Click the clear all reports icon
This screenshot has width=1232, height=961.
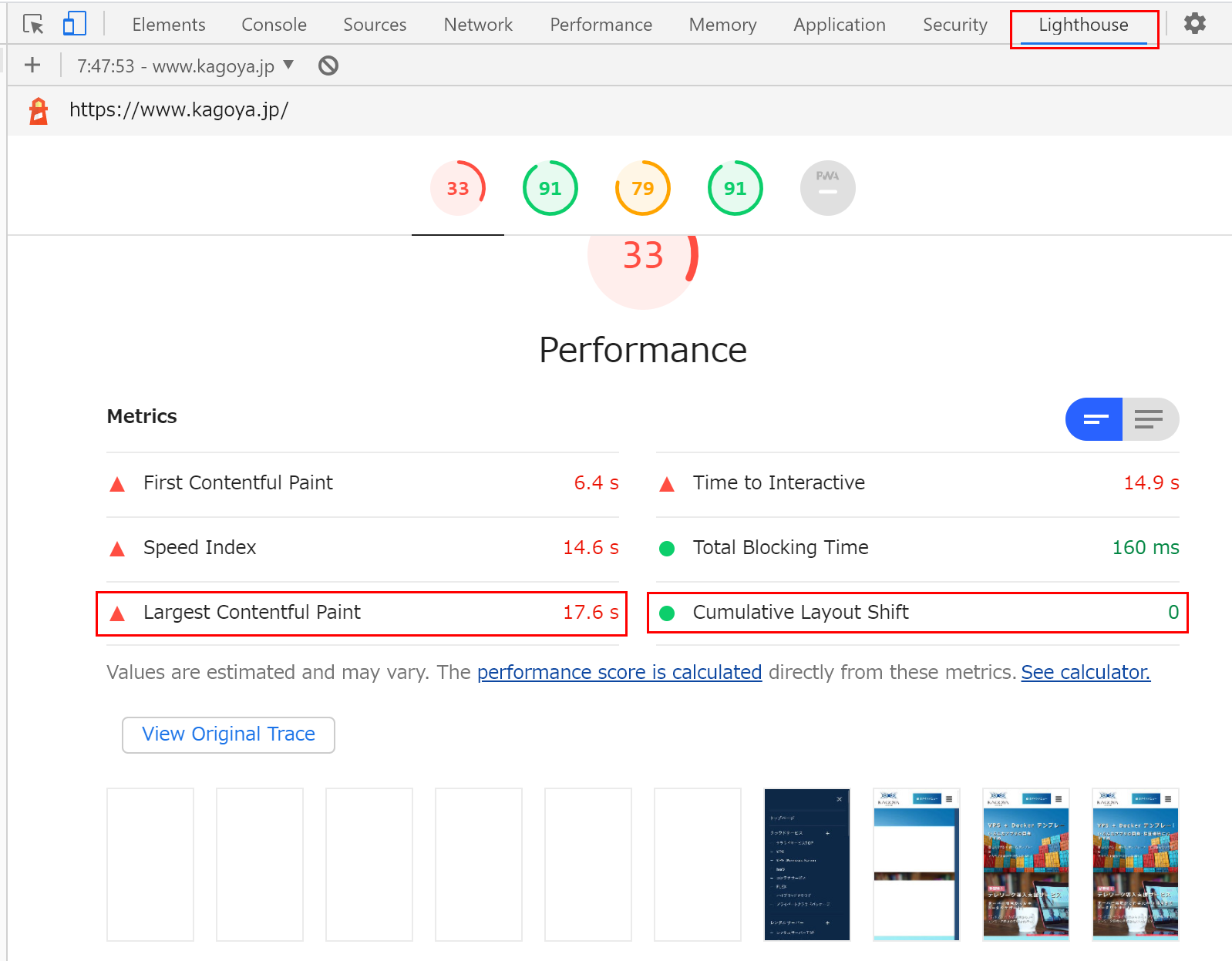coord(328,66)
